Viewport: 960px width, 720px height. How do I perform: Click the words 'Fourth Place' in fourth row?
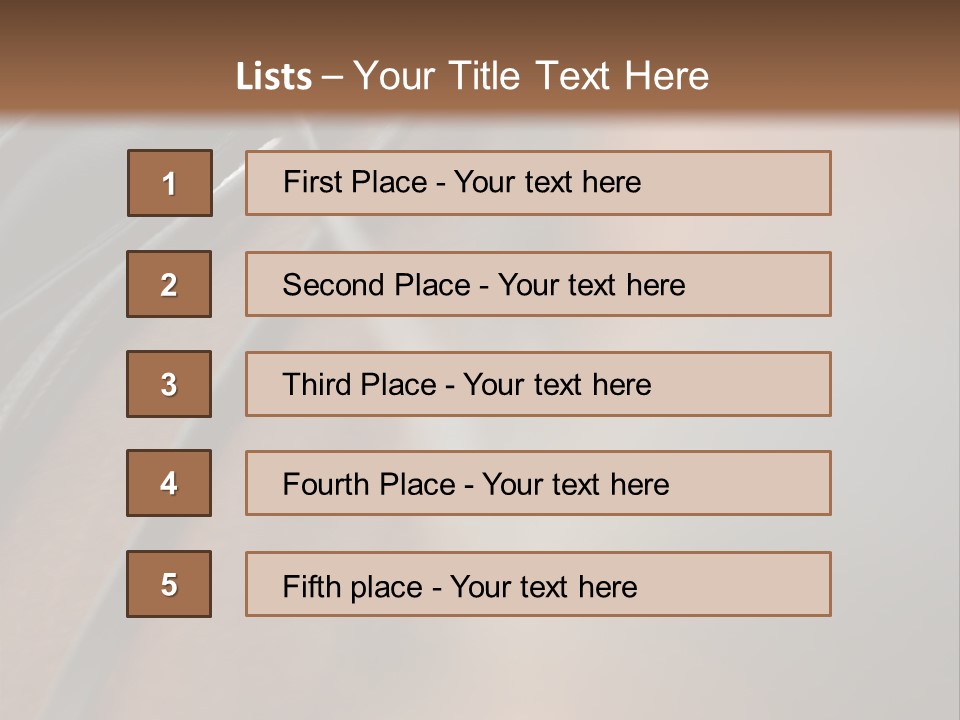(x=369, y=484)
